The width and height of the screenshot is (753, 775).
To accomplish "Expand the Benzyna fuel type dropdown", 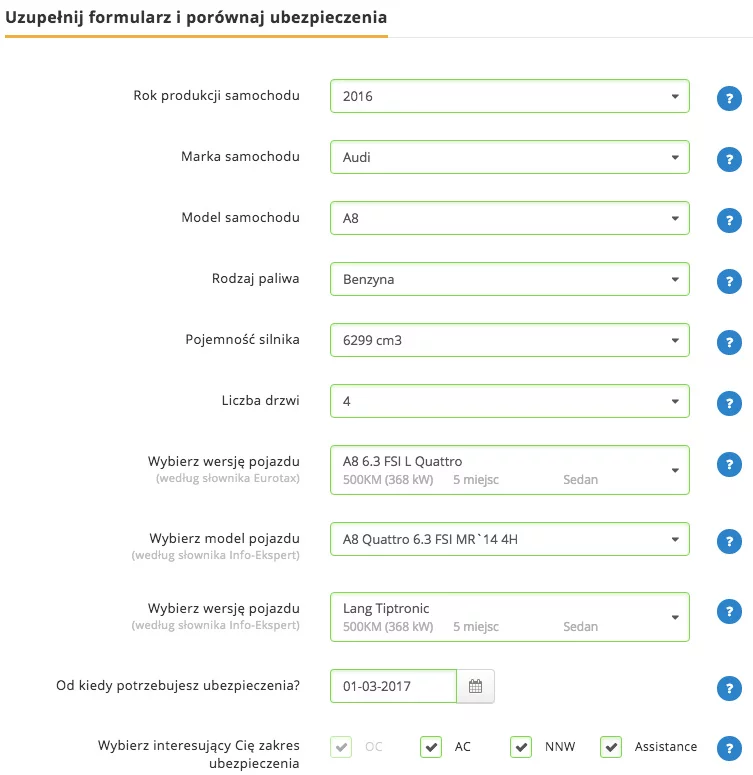I will [510, 279].
